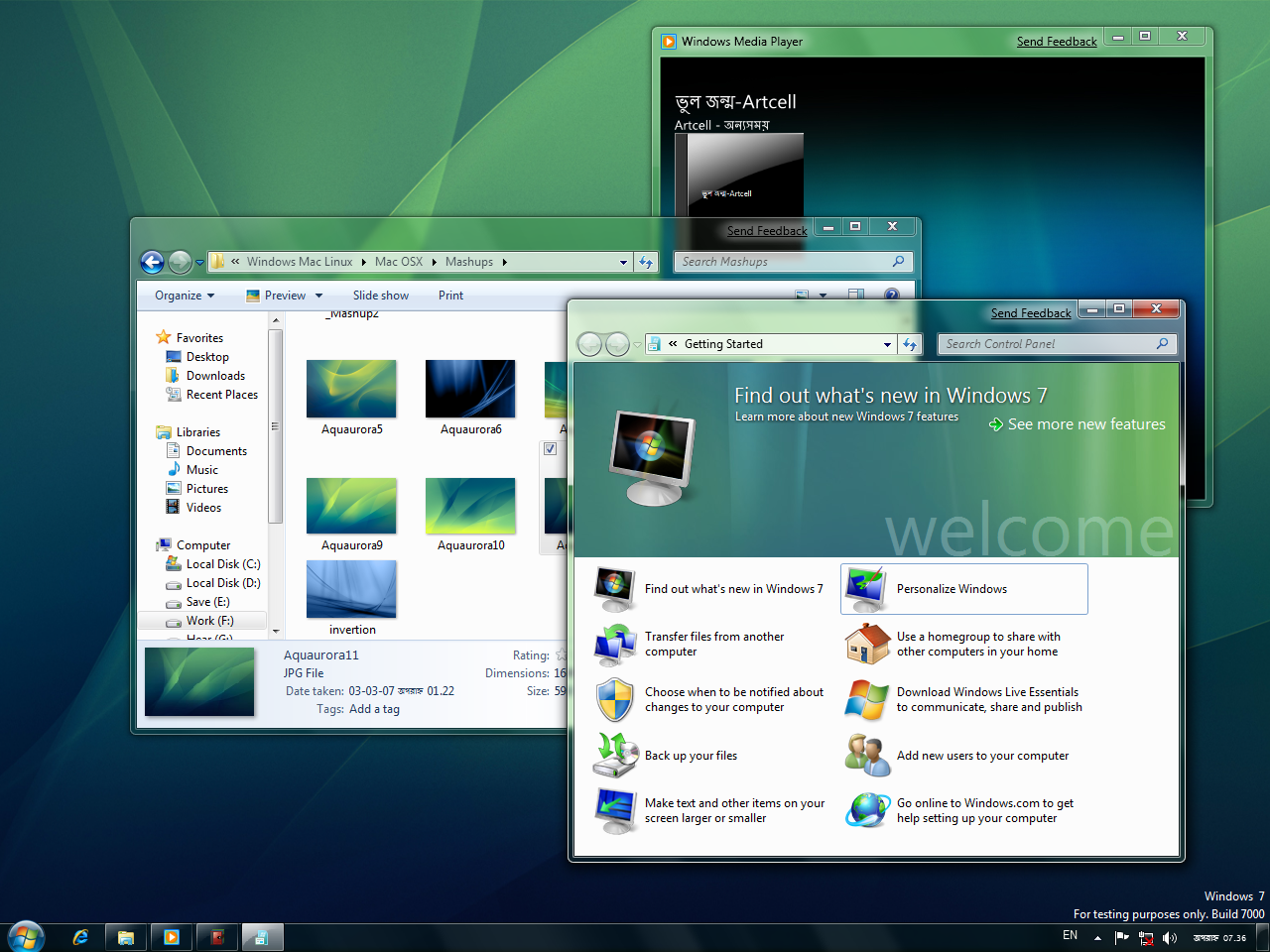Click Forward arrow in Getting Started window
Viewport: 1270px width, 952px height.
[x=617, y=344]
